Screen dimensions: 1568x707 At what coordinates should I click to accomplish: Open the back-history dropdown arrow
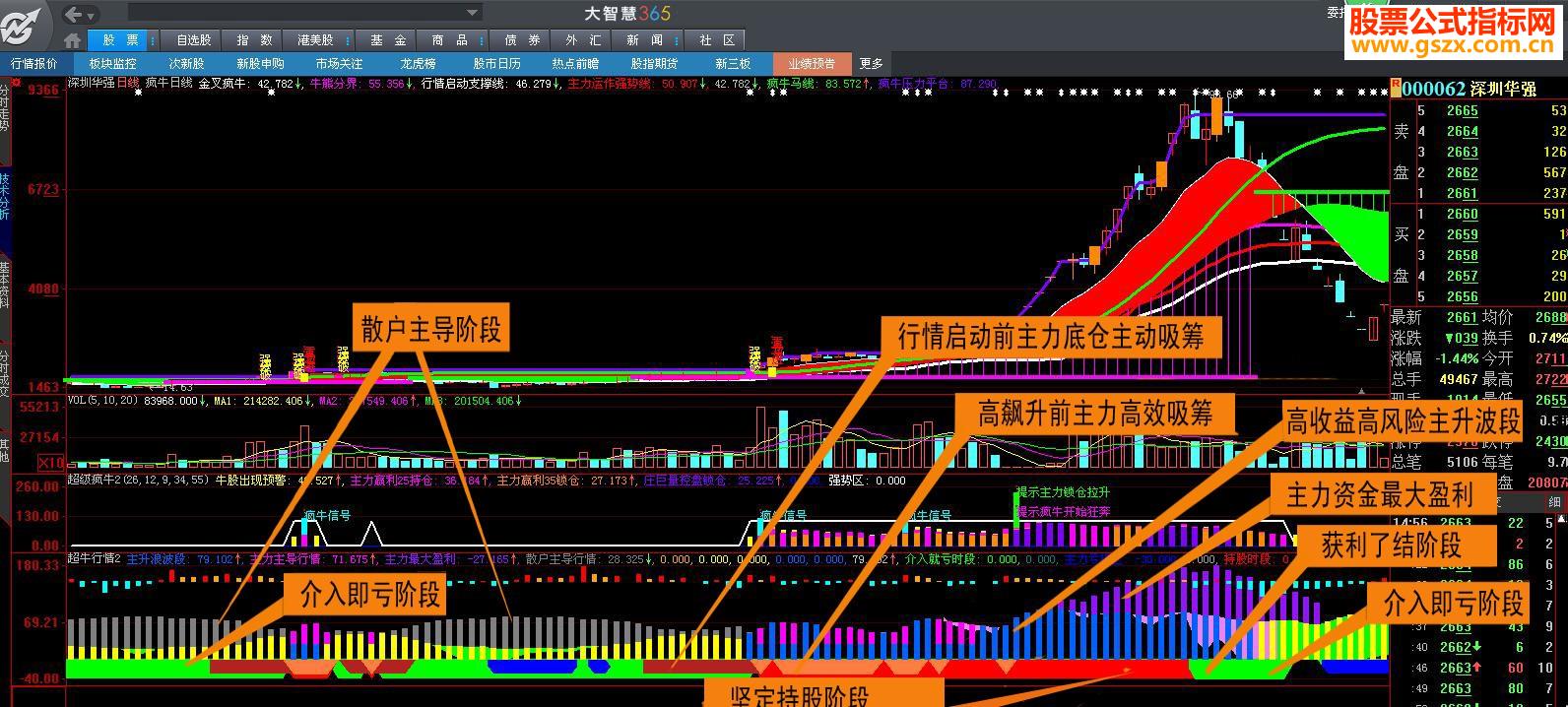pos(92,16)
